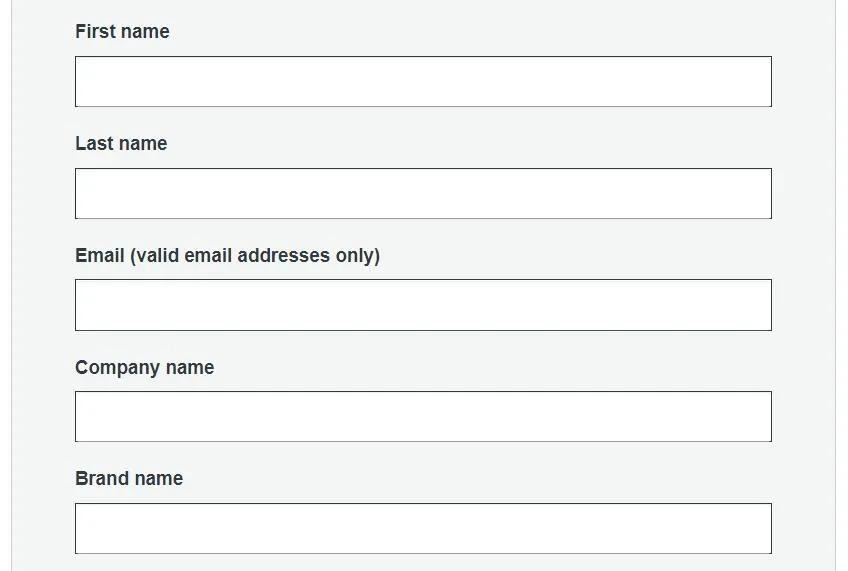Place cursor in the topmost text box
848x571 pixels.
pos(423,82)
